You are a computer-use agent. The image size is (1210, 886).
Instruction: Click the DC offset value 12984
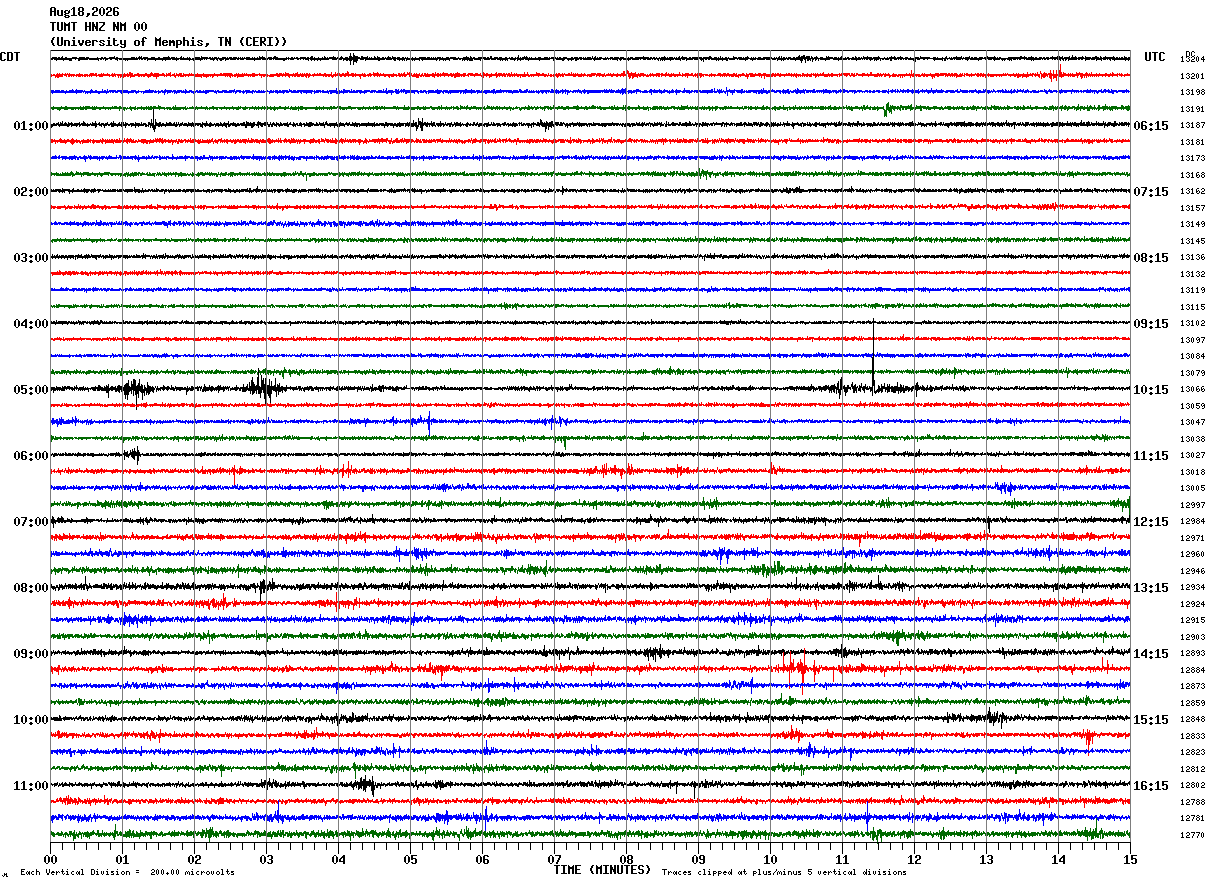1193,522
